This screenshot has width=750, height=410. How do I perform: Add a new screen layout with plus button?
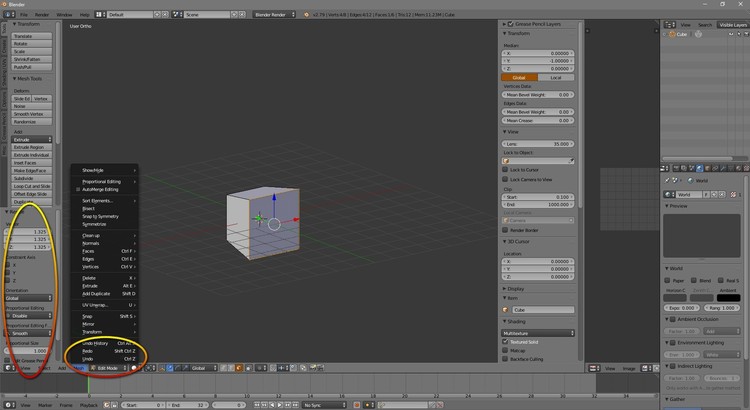pos(157,14)
